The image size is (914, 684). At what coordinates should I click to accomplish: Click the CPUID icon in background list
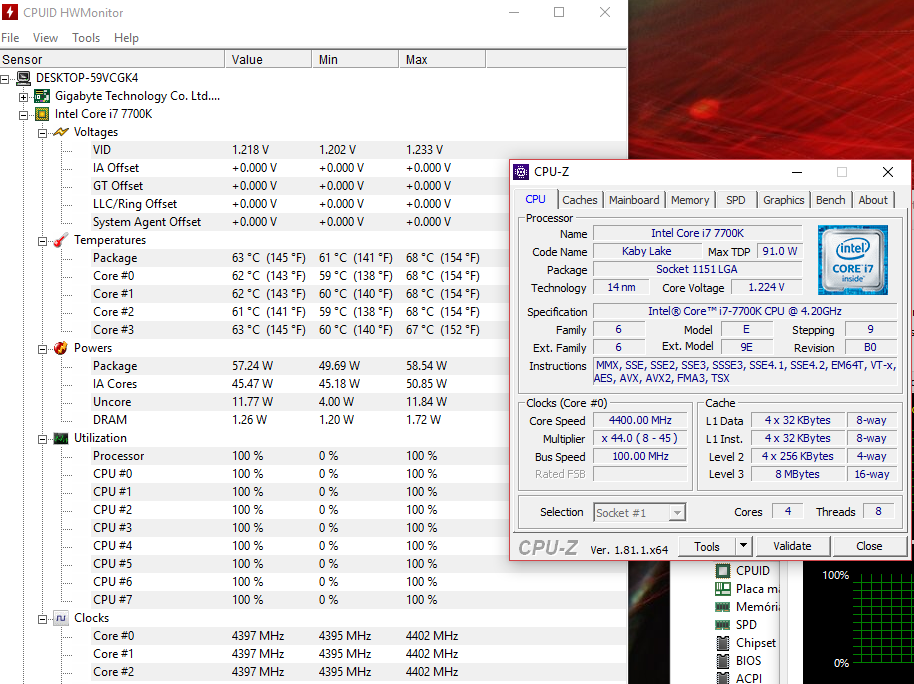point(722,570)
